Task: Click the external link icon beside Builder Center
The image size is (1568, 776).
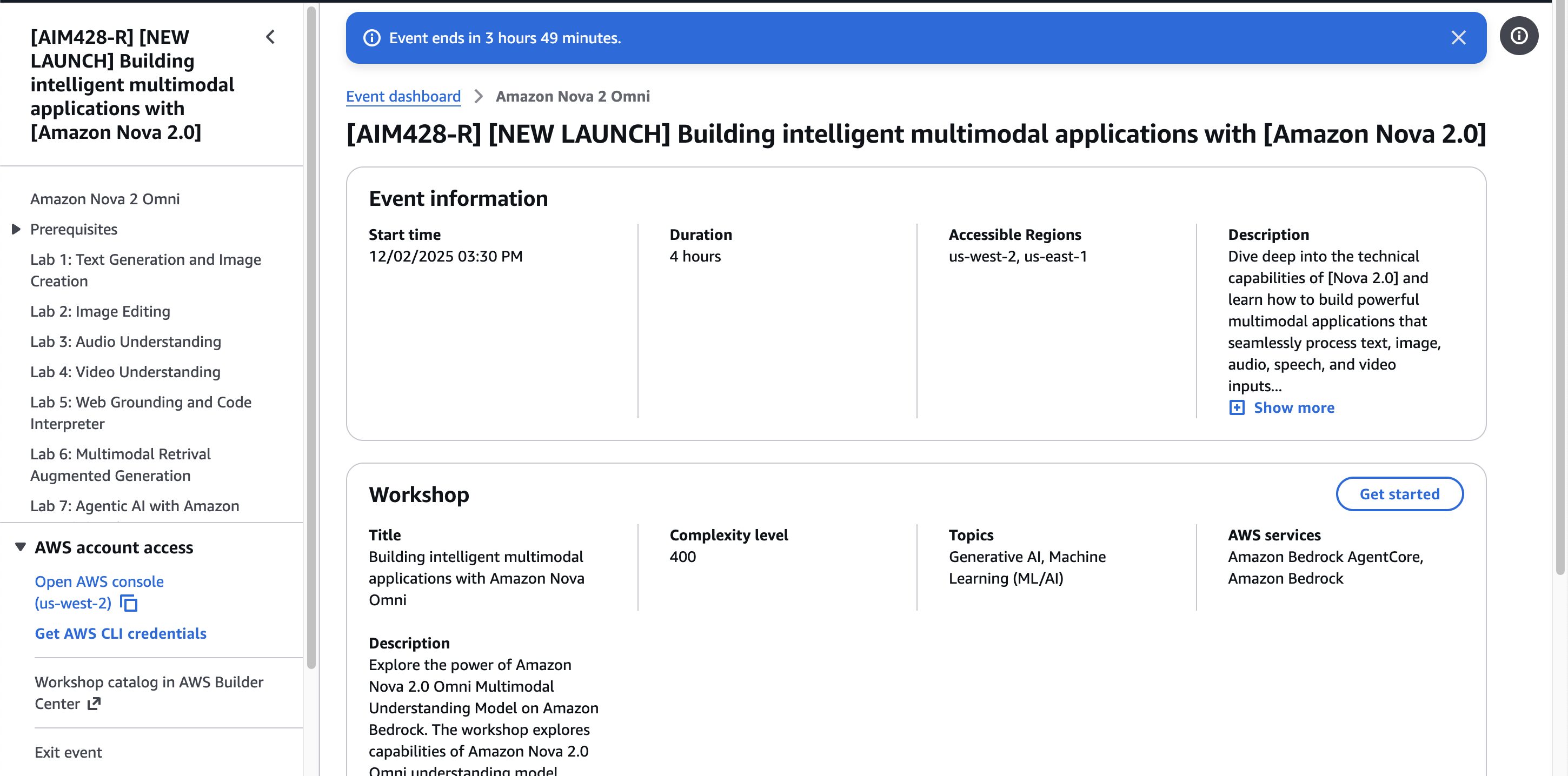Action: pyautogui.click(x=94, y=704)
